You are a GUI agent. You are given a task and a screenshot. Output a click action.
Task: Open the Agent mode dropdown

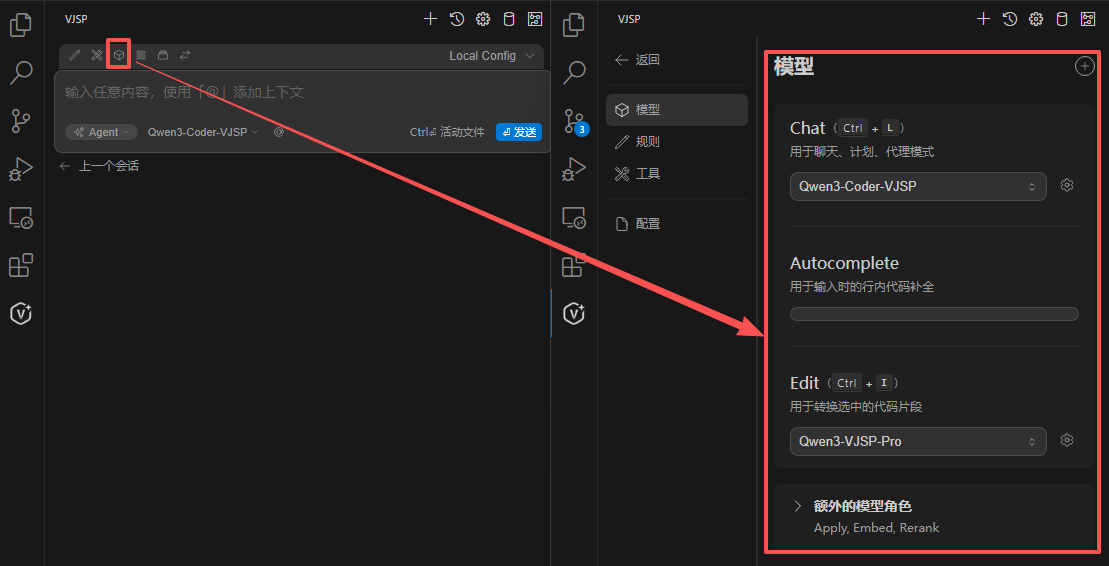point(102,132)
